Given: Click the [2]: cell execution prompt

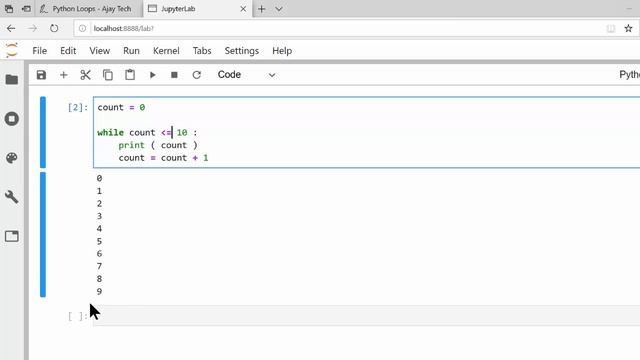Looking at the screenshot, I should (x=78, y=107).
